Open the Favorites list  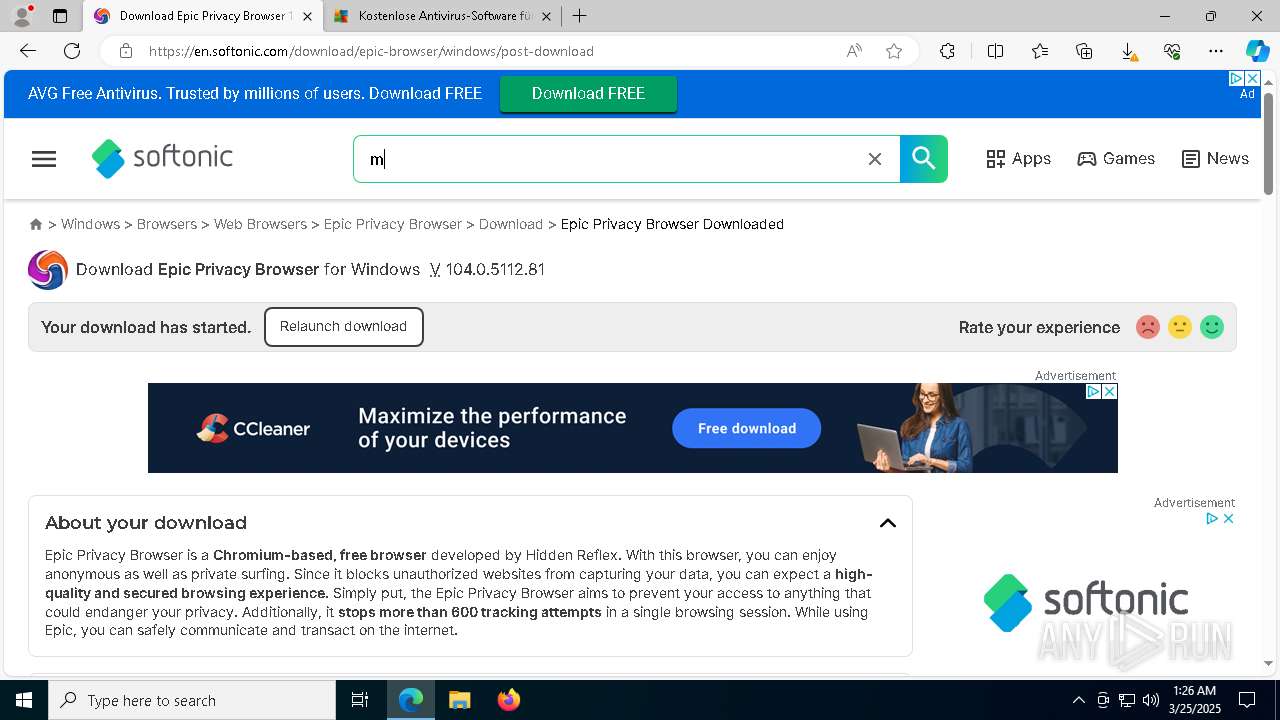click(1040, 51)
